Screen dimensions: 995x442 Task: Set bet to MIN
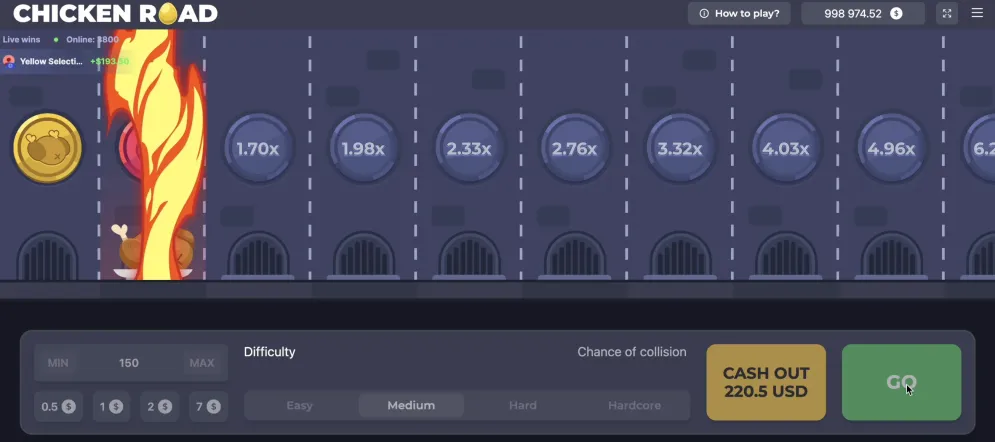[58, 363]
